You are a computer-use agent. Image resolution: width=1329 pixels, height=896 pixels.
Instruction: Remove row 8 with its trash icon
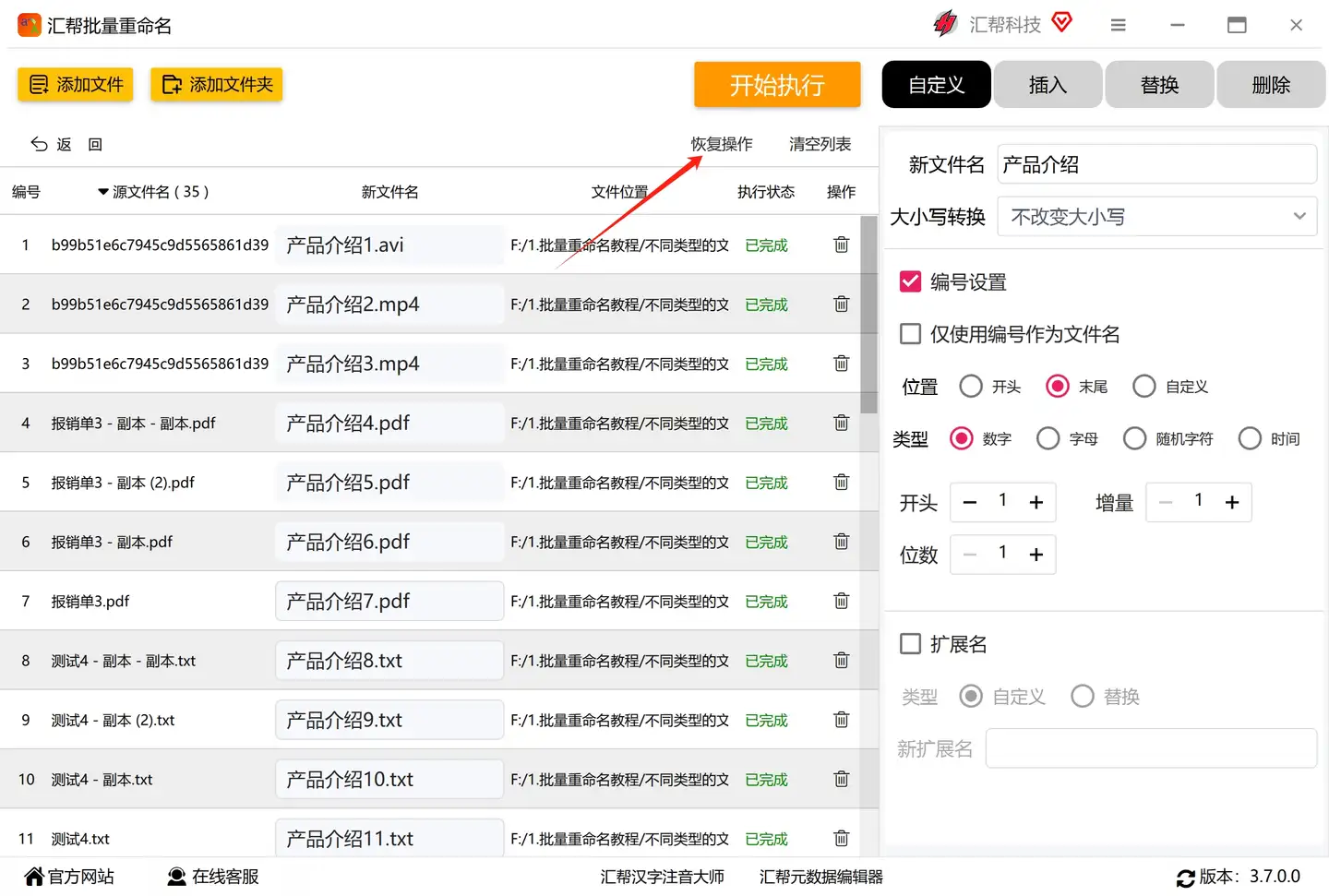[x=841, y=661]
